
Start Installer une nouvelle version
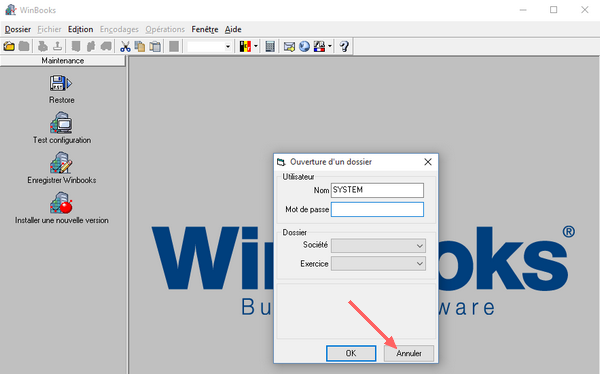[62, 209]
